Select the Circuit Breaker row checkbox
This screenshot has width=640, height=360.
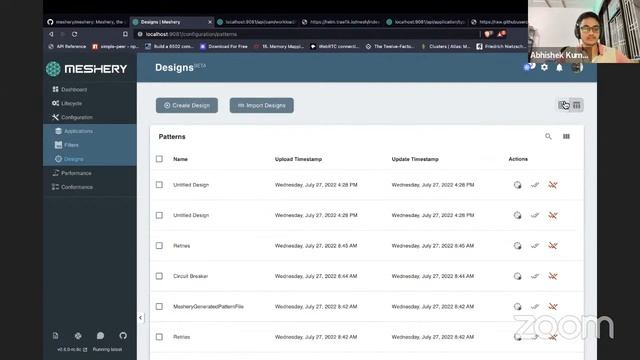click(x=159, y=276)
